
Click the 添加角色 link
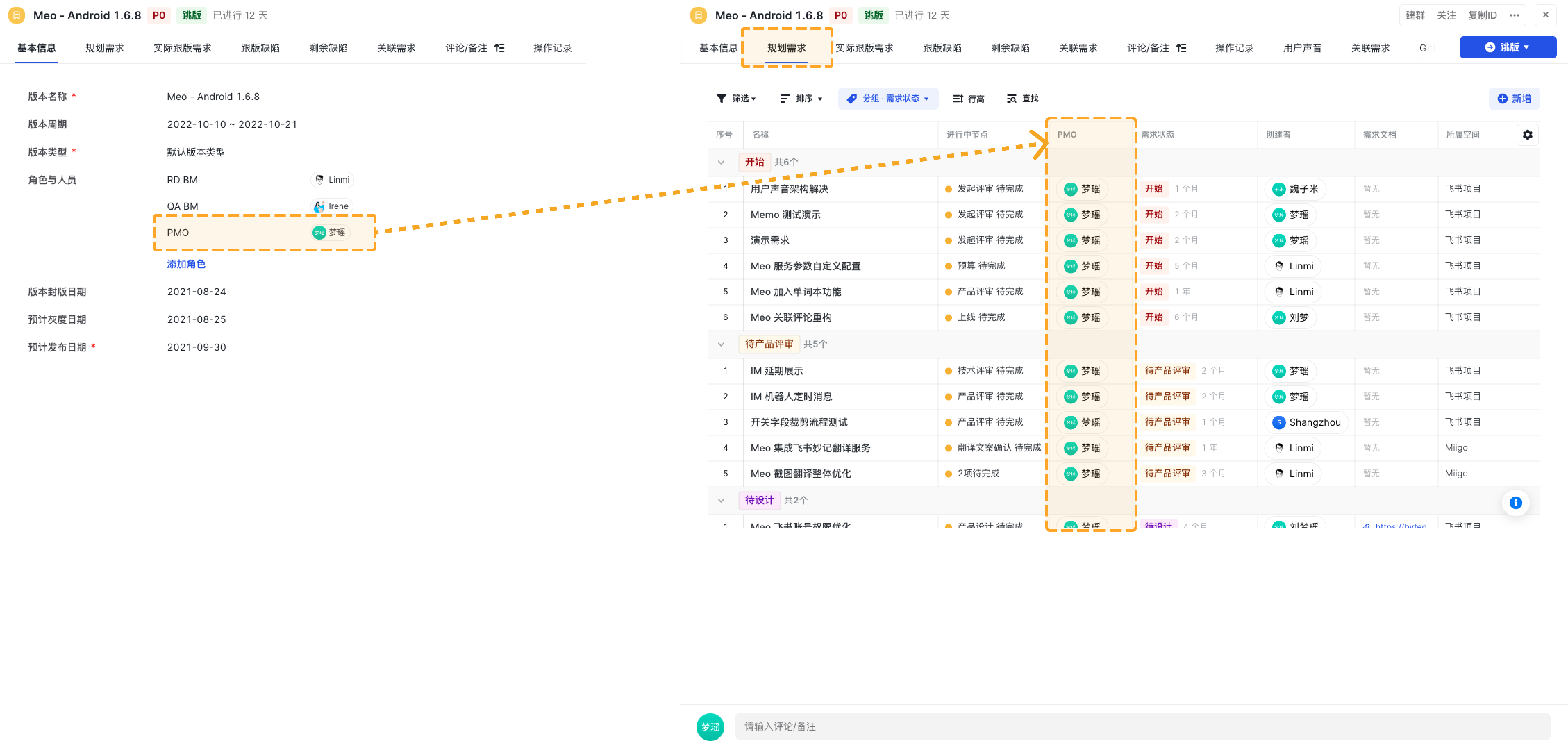pos(186,264)
